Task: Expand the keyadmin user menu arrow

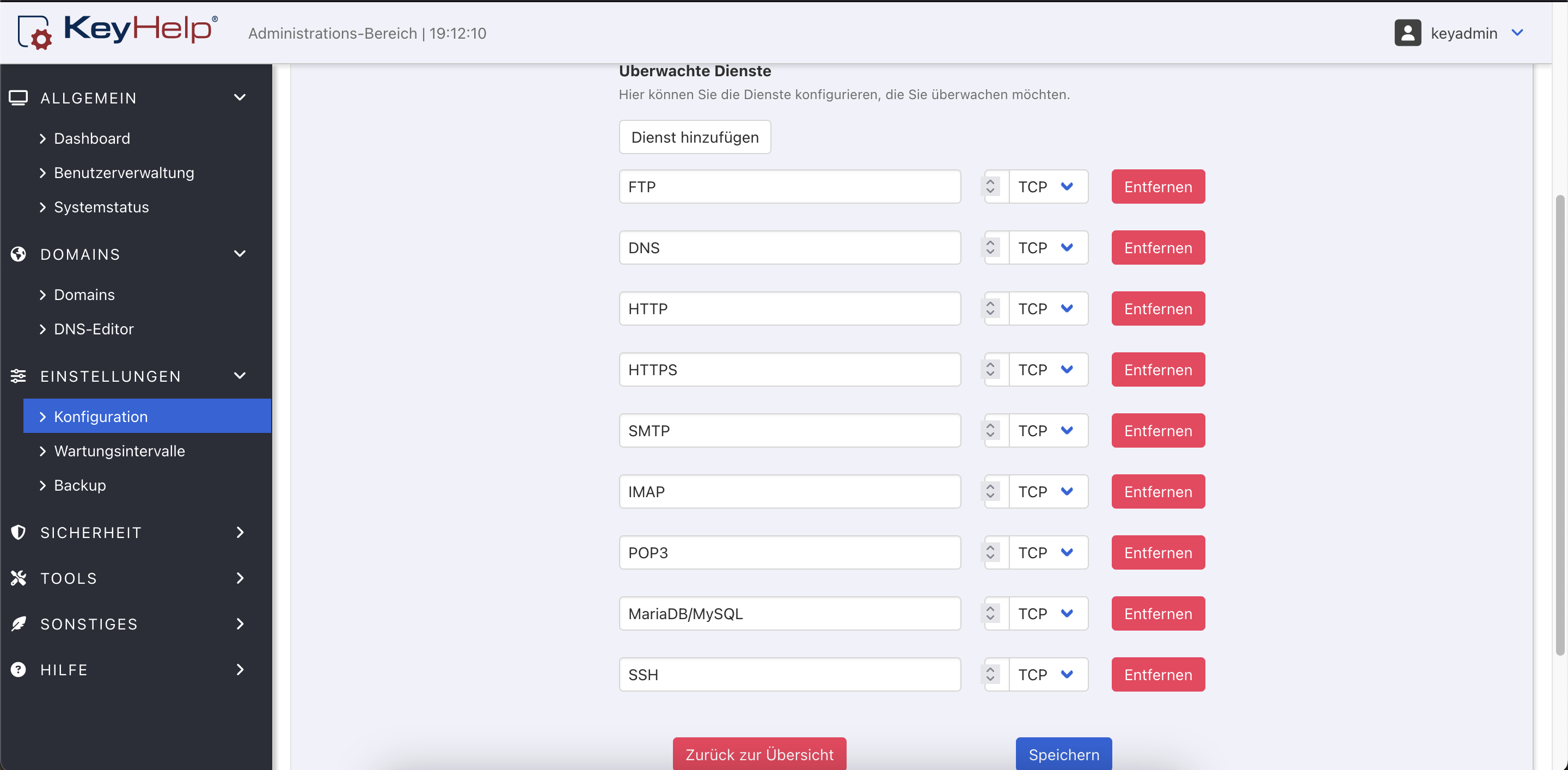Action: [1517, 33]
